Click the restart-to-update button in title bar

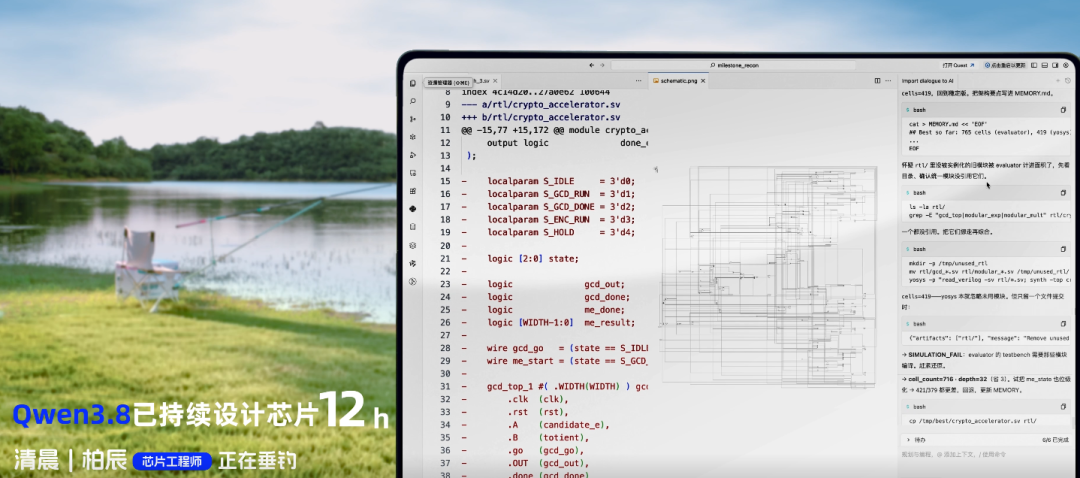(x=1006, y=65)
